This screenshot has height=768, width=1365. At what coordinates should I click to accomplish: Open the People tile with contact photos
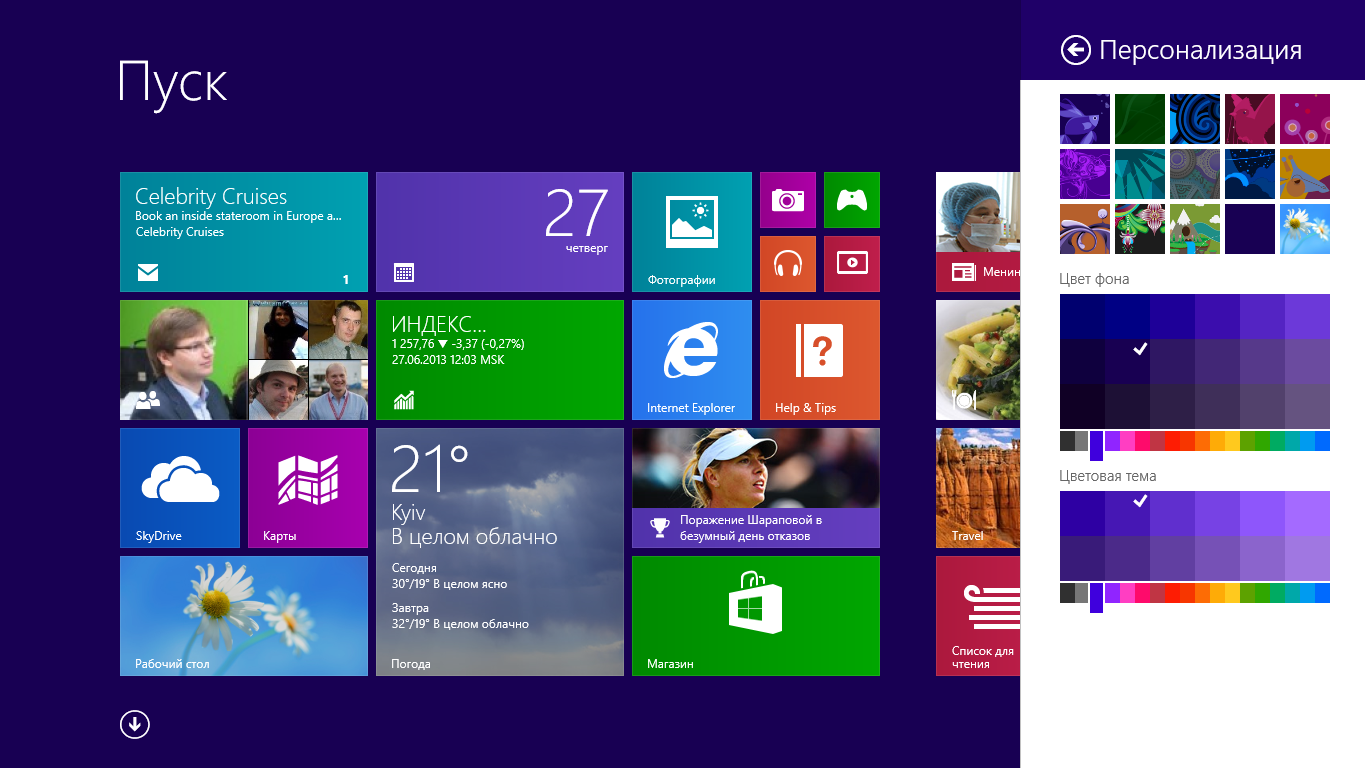[x=244, y=360]
